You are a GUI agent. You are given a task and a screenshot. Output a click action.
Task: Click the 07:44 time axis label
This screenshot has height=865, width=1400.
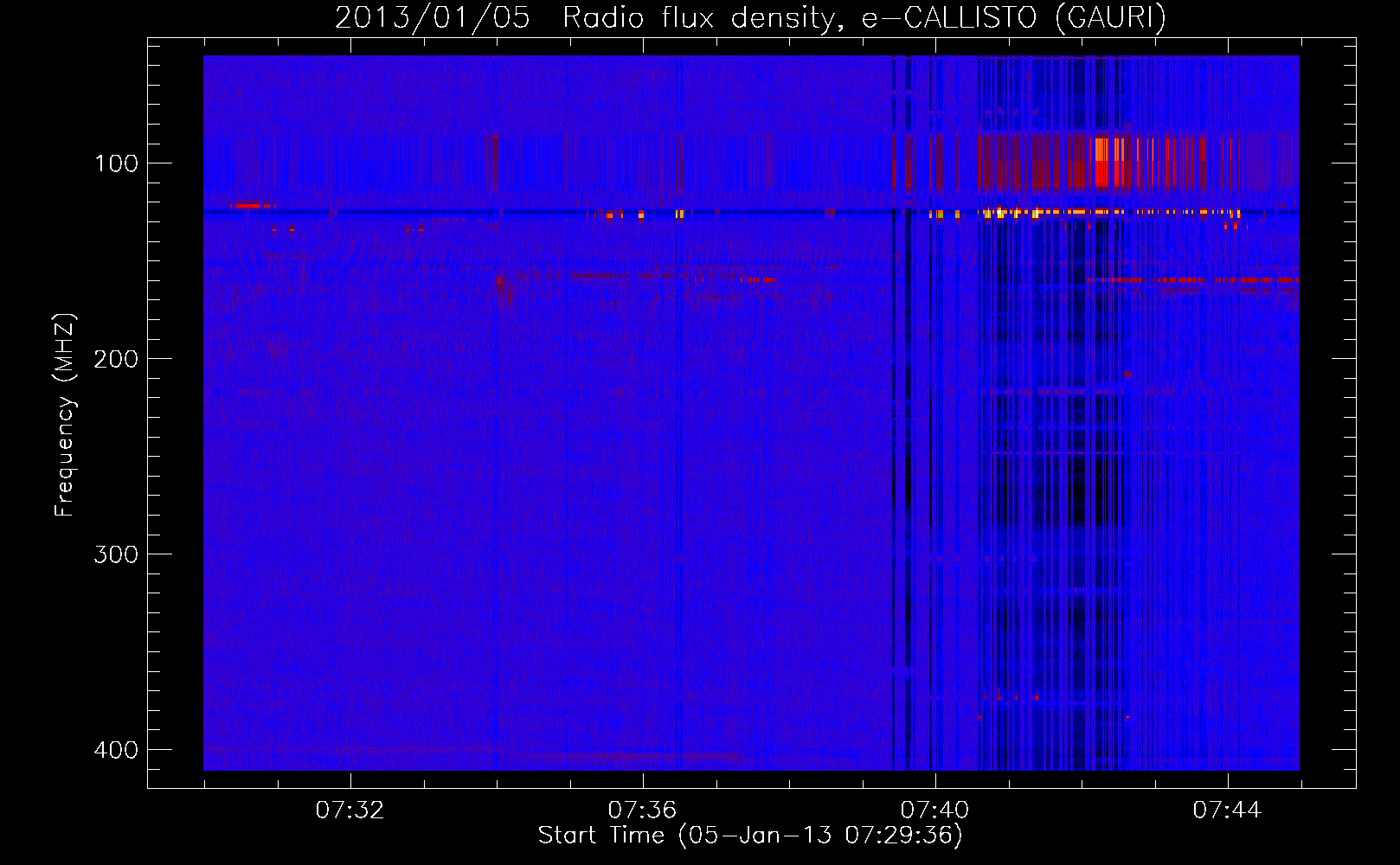pos(1227,811)
